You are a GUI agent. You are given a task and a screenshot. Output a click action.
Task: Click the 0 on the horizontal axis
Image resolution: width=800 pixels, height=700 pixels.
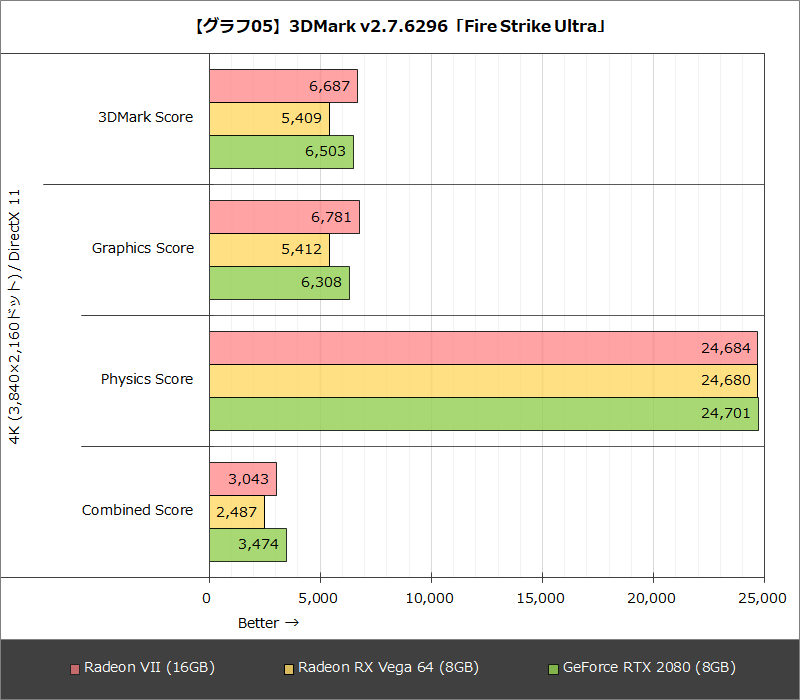point(208,595)
